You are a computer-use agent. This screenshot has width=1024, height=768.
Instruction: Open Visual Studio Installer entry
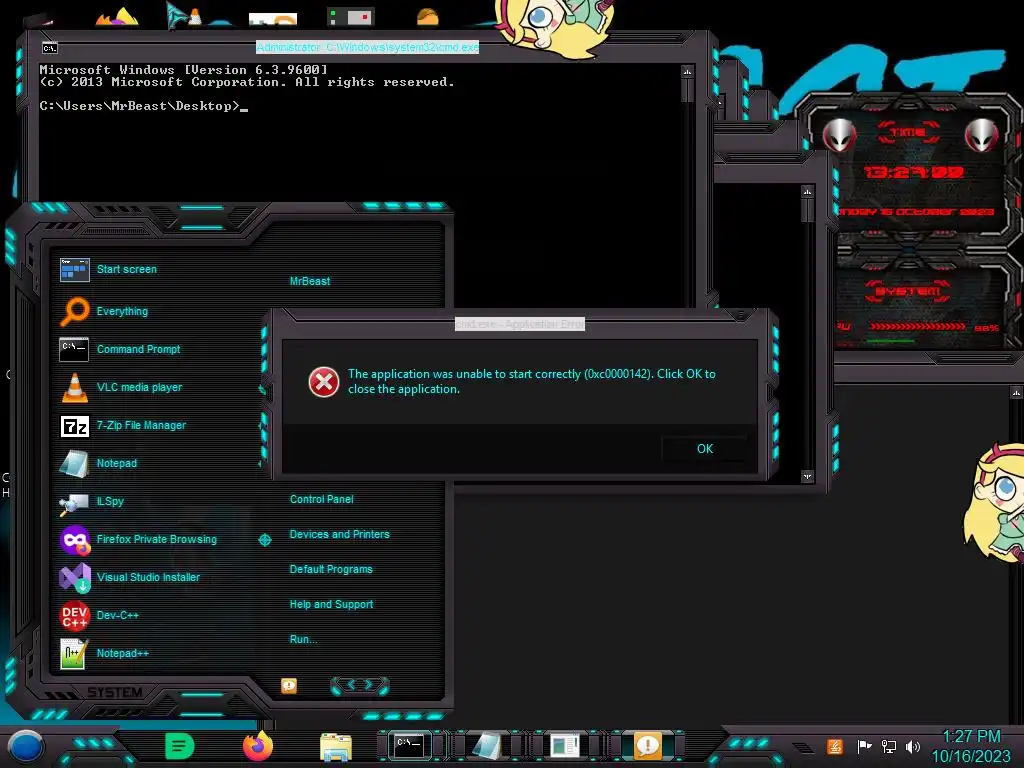click(129, 577)
